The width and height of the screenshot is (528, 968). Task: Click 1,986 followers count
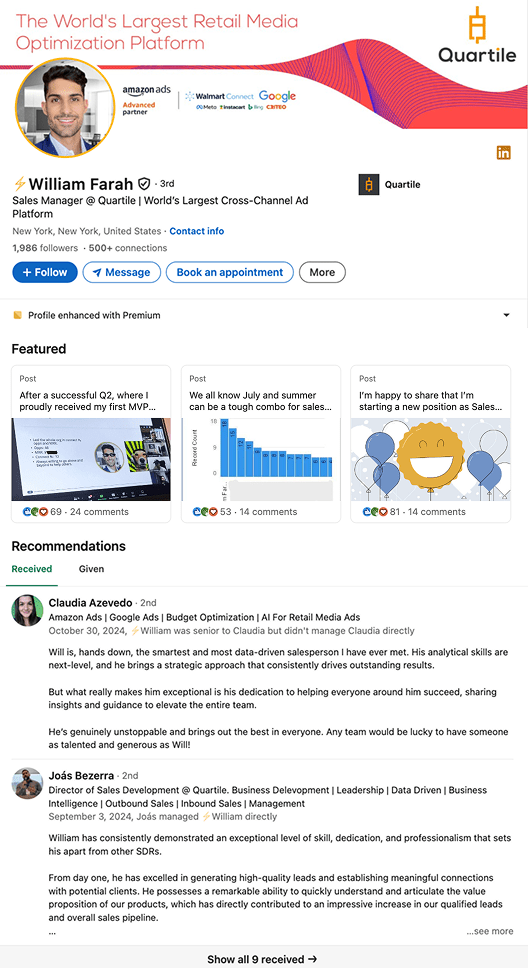click(x=45, y=248)
